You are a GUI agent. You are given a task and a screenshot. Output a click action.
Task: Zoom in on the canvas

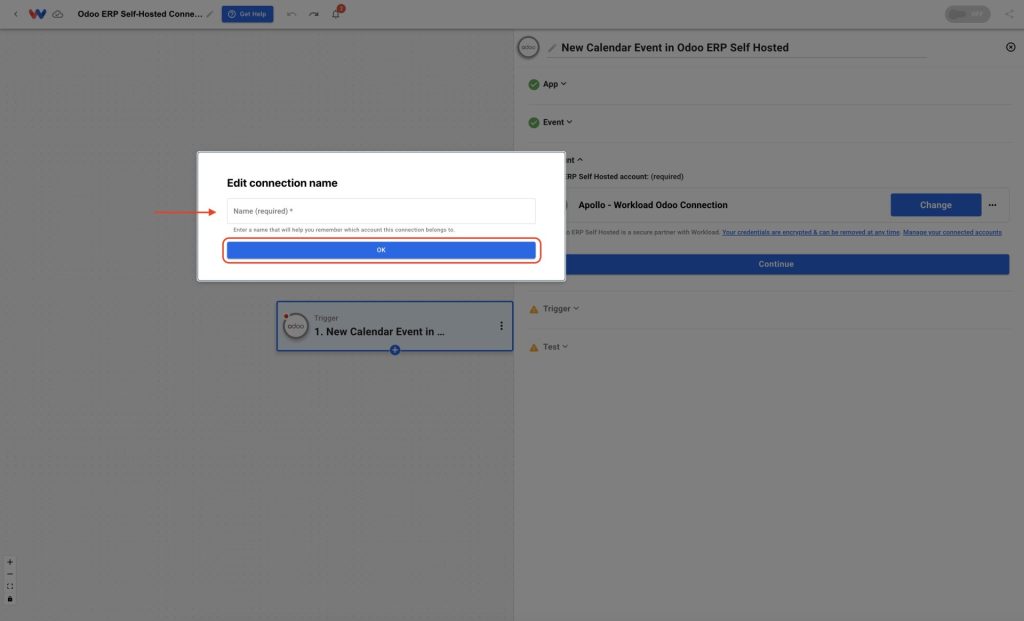(x=10, y=562)
